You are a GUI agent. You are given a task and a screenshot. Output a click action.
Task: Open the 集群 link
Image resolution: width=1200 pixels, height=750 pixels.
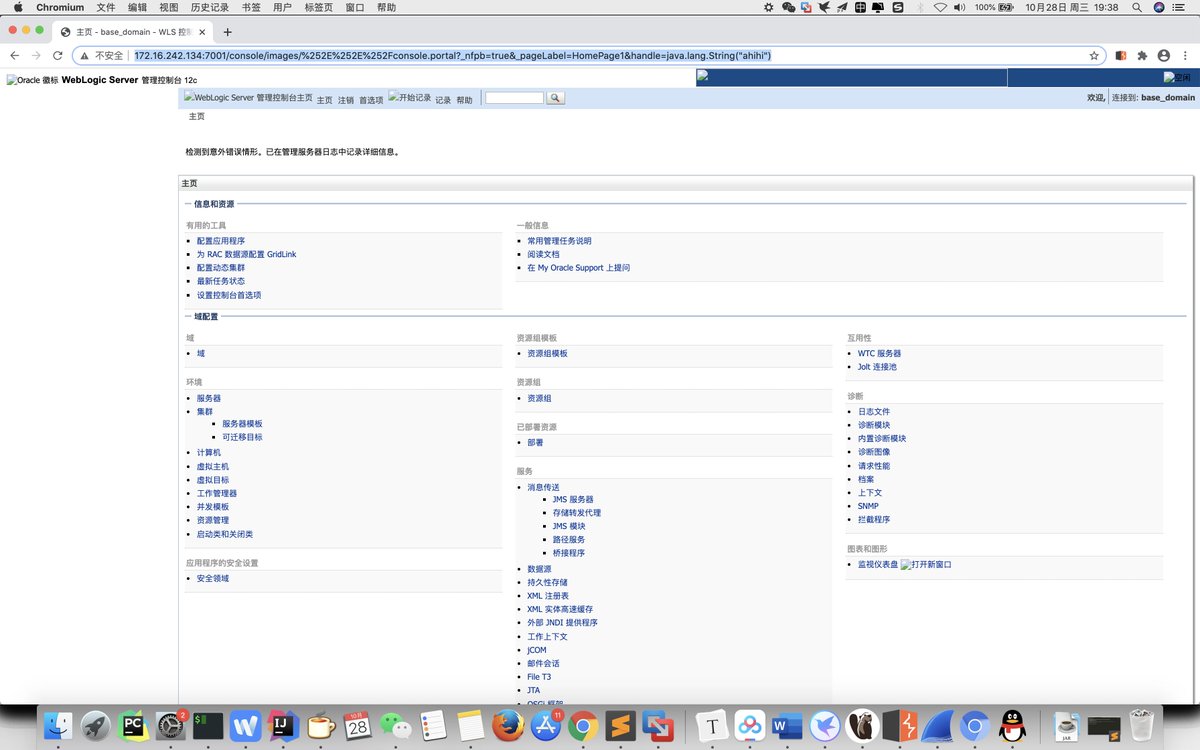(205, 411)
